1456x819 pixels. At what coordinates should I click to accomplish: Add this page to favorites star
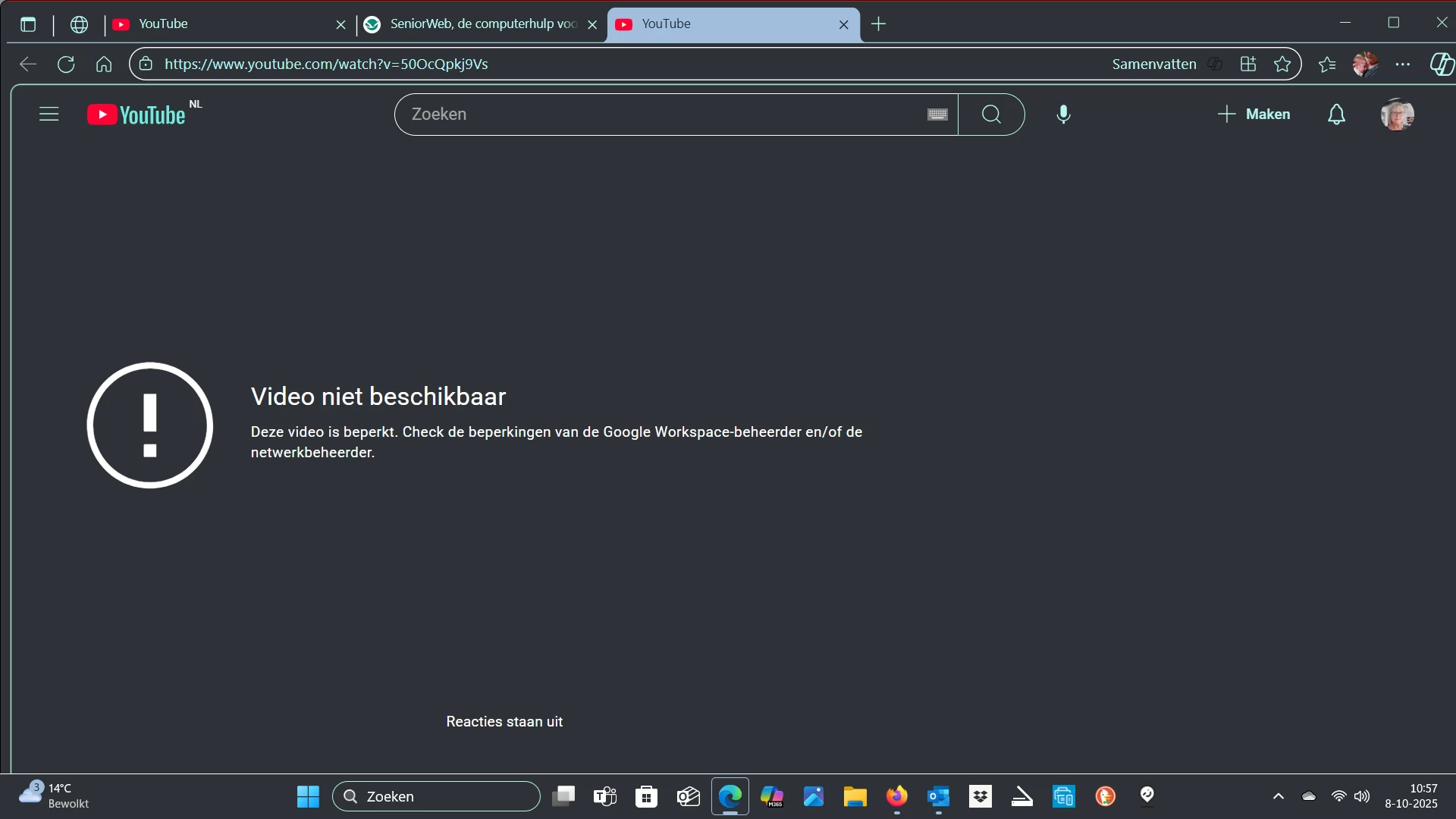[x=1282, y=64]
